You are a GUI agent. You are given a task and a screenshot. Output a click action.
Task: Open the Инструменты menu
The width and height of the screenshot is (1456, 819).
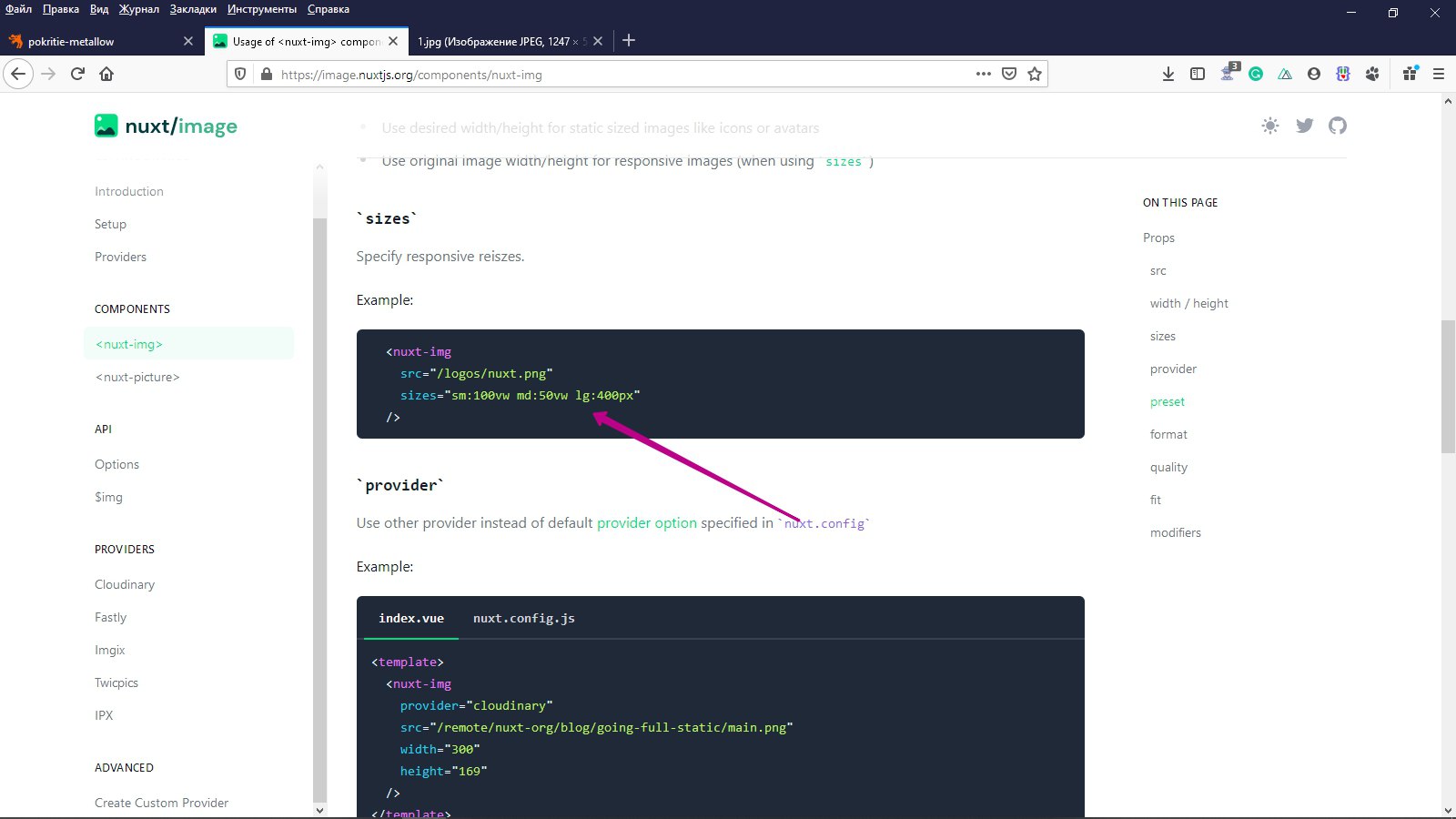coord(262,9)
